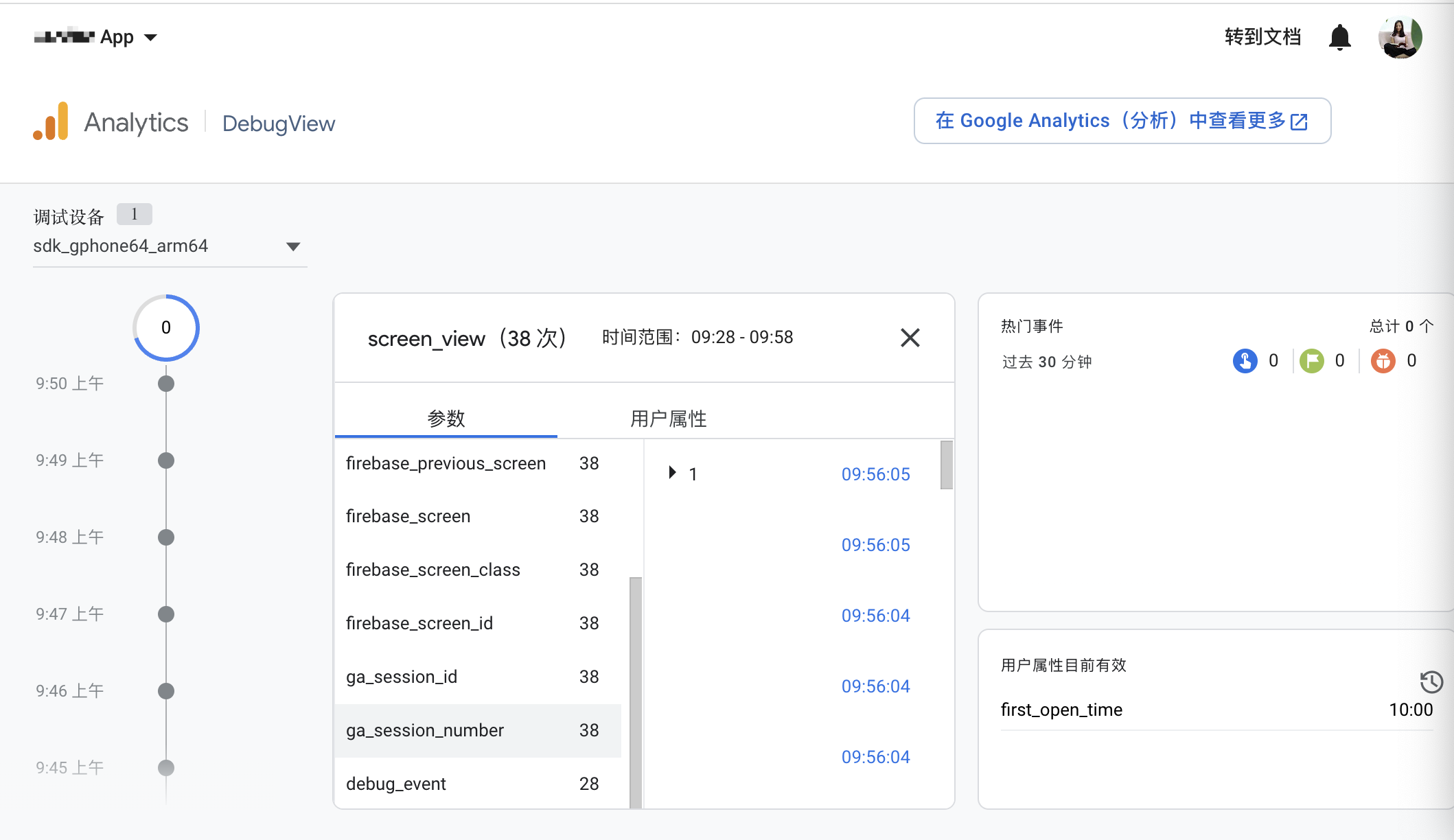Click 在 Google Analytics 中查看更多 button
1454x840 pixels.
tap(1122, 121)
